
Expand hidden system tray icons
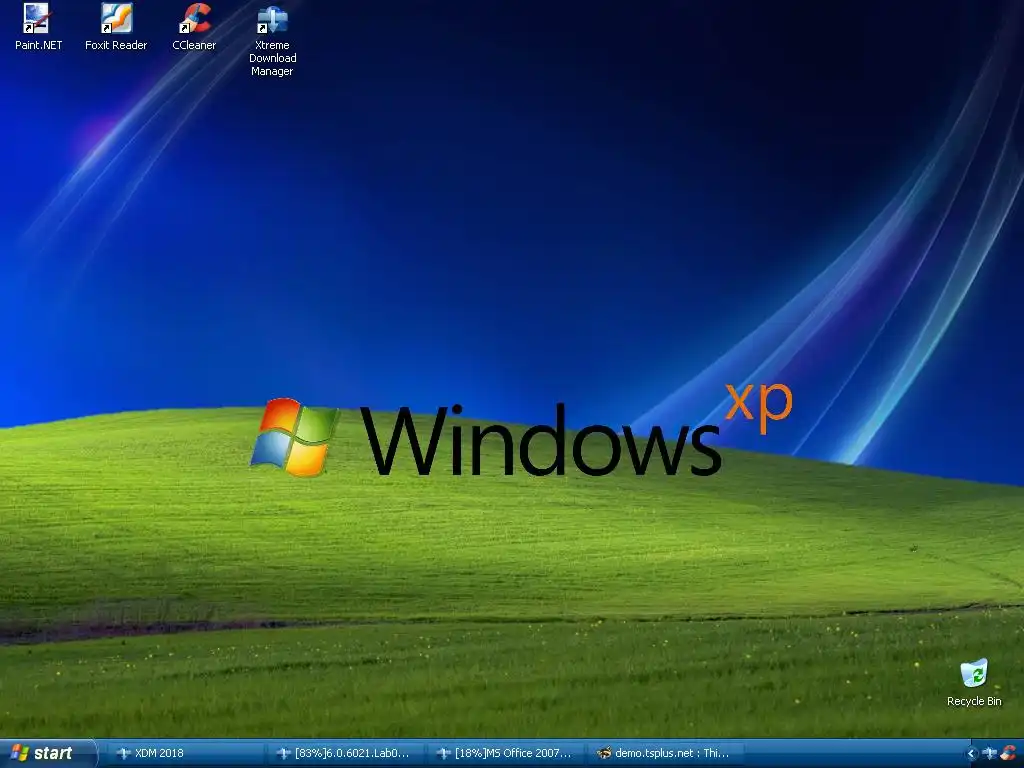(971, 754)
